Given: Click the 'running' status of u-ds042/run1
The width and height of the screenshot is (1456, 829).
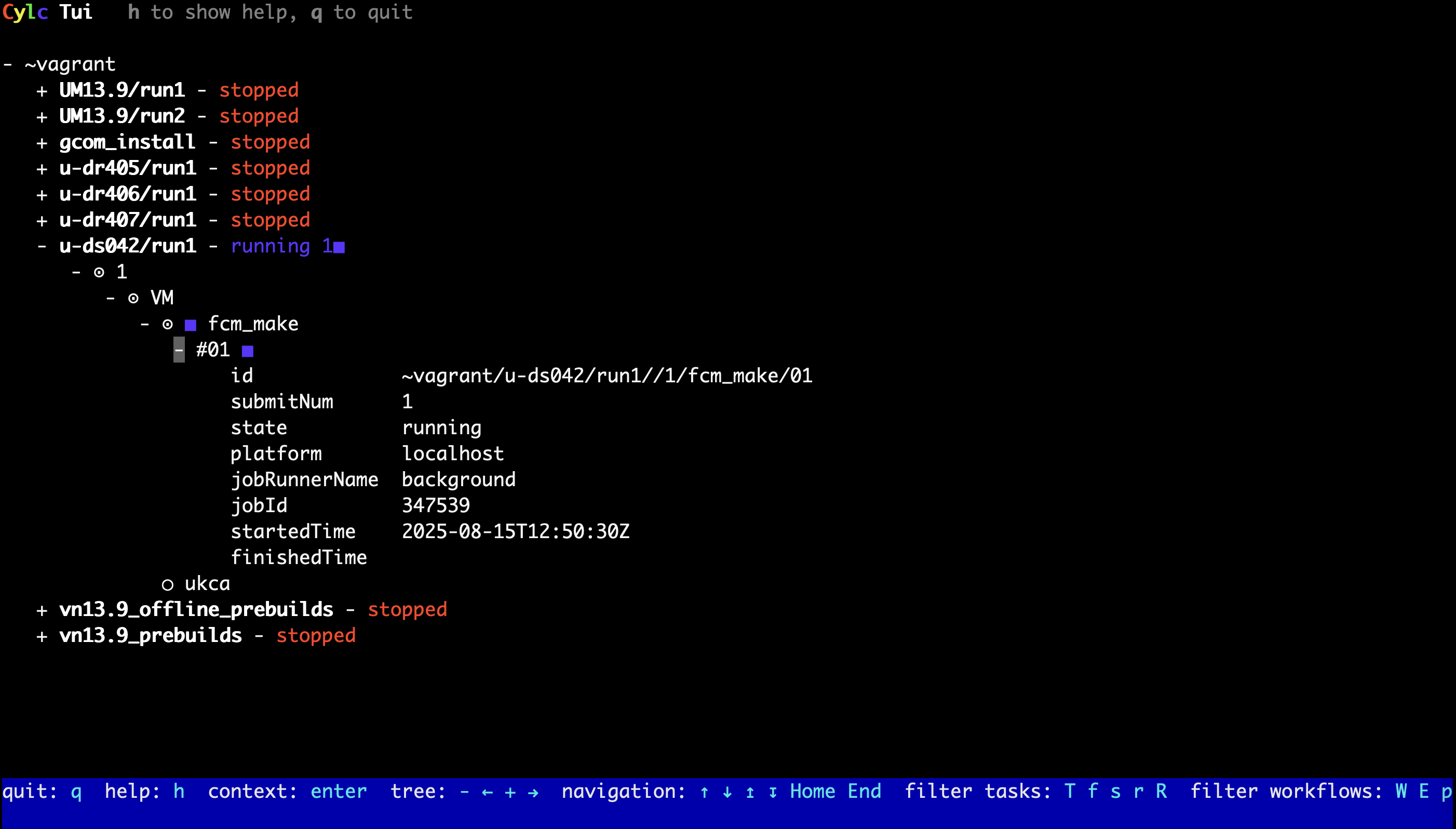Looking at the screenshot, I should tap(271, 247).
